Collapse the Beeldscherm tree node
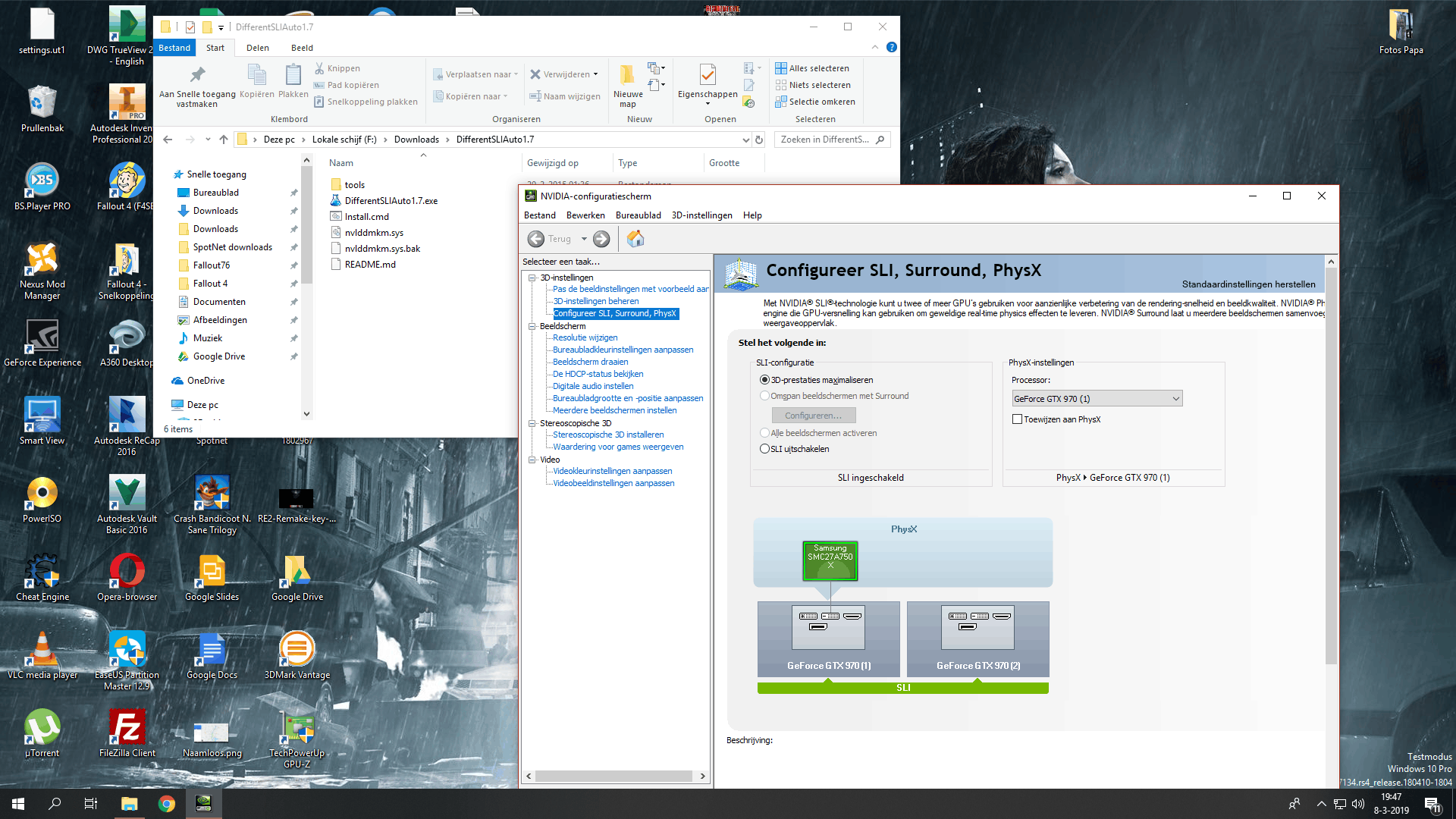Viewport: 1456px width, 819px height. click(x=532, y=326)
